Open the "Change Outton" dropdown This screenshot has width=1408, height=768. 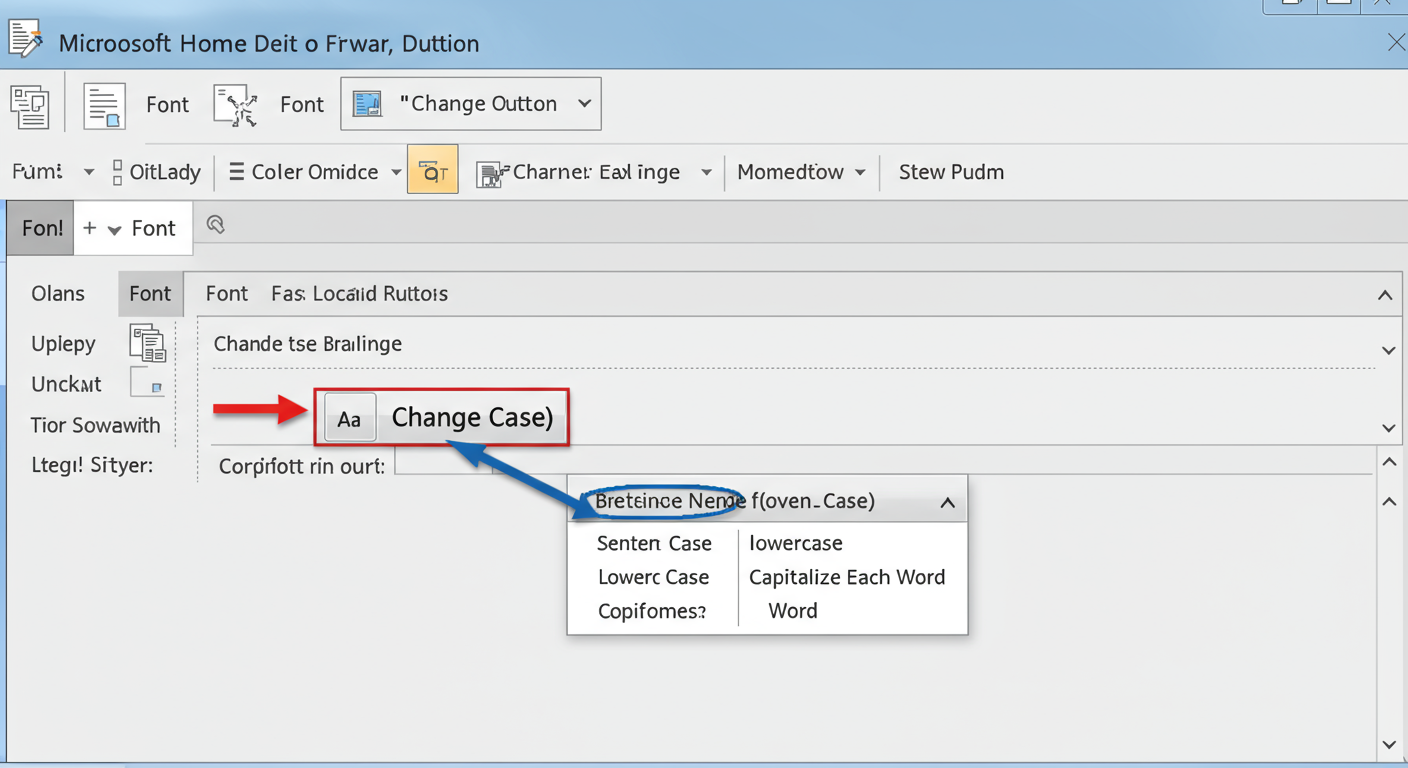470,103
